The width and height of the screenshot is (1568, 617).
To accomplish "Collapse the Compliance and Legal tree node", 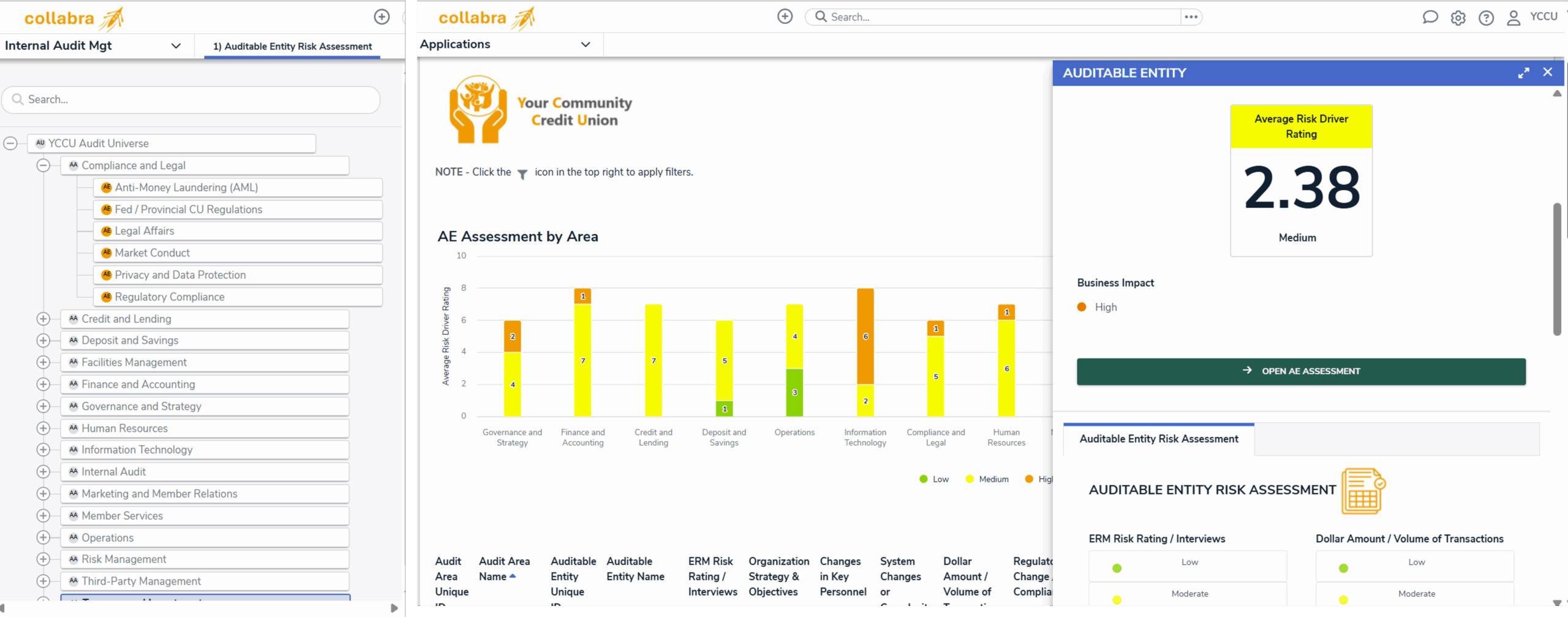I will (43, 165).
